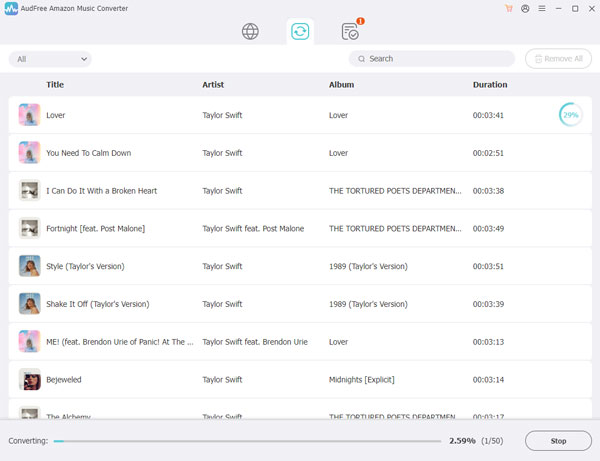Select the Fortnight feat. Post Malone track
Image resolution: width=600 pixels, height=461 pixels.
[x=300, y=228]
